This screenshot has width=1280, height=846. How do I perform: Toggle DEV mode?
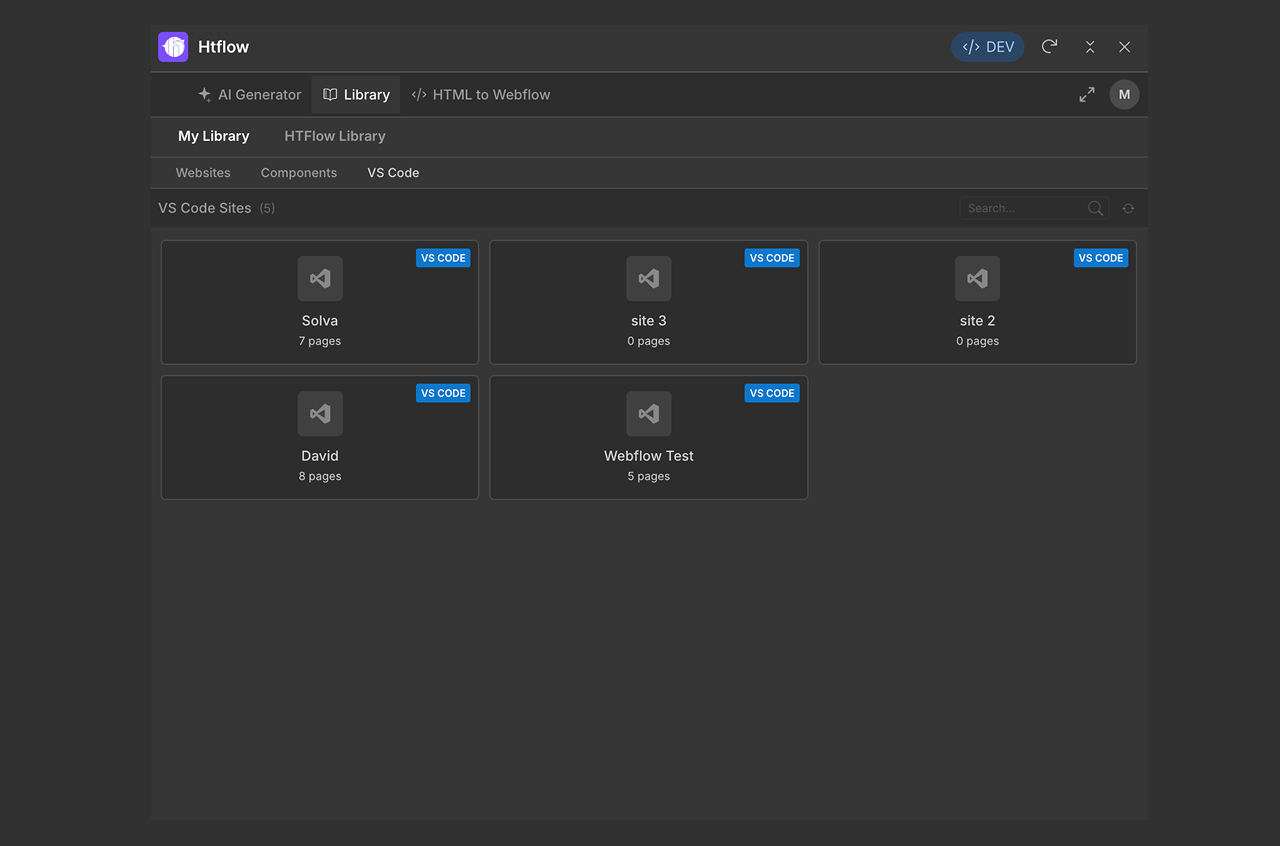tap(987, 46)
